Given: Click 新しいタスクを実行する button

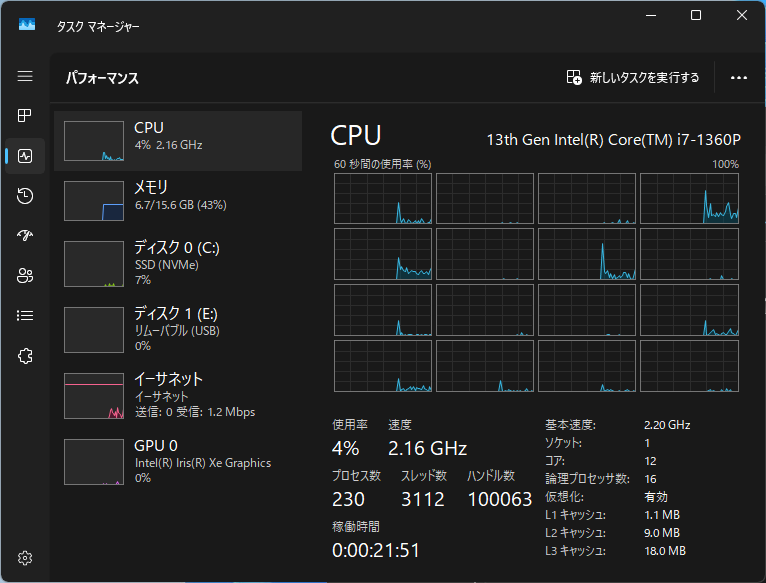Looking at the screenshot, I should coord(633,77).
